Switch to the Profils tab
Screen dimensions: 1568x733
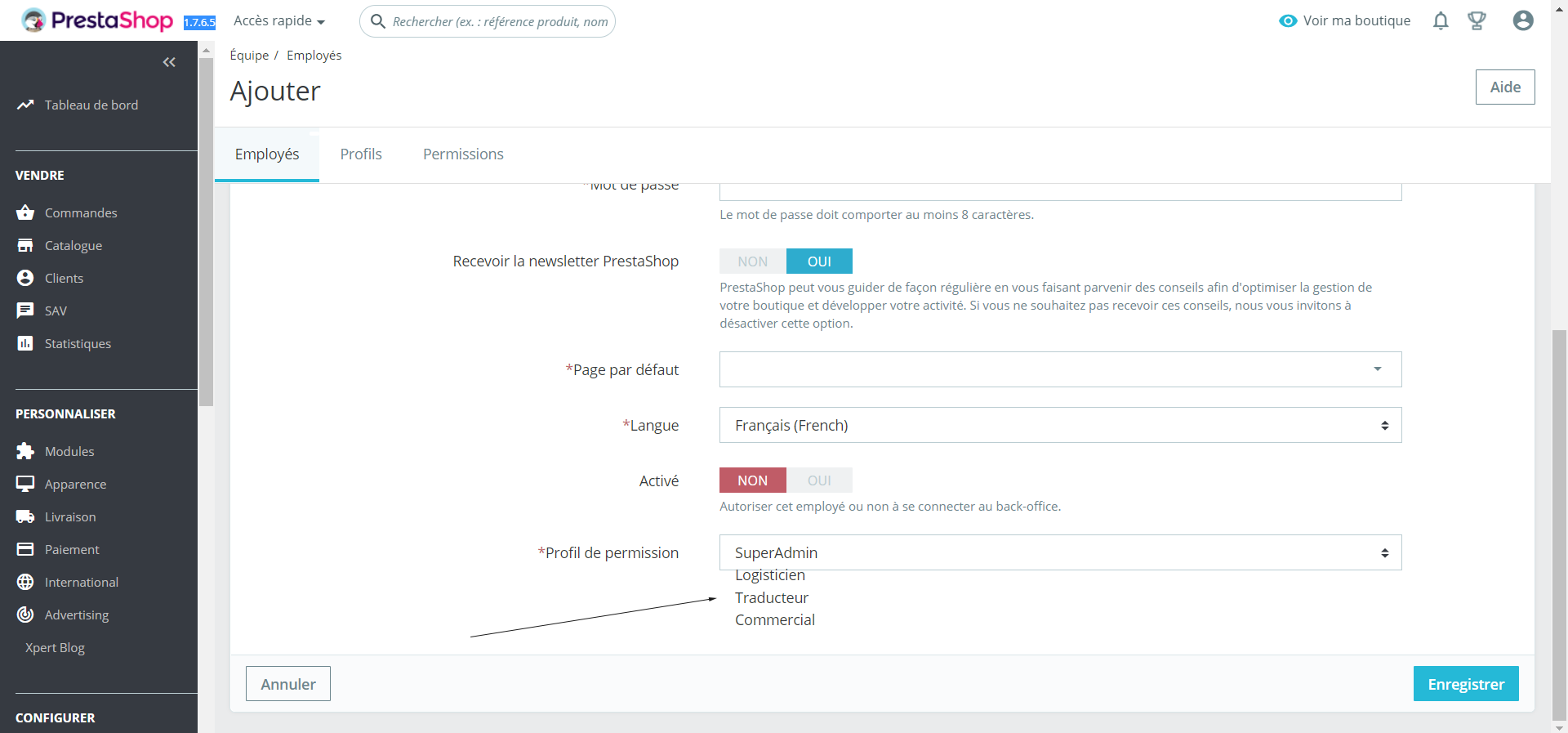pos(361,154)
